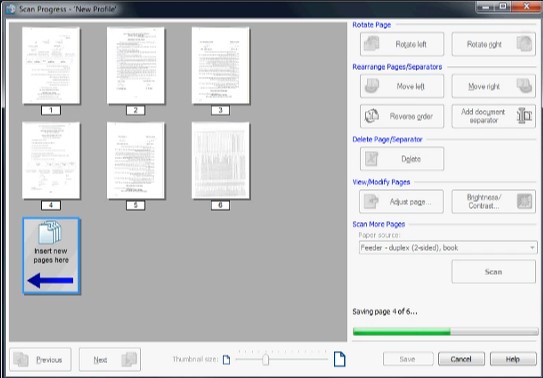Click the 'Scan More Pages' heading
Screen dimensions: 543x378
pos(379,224)
